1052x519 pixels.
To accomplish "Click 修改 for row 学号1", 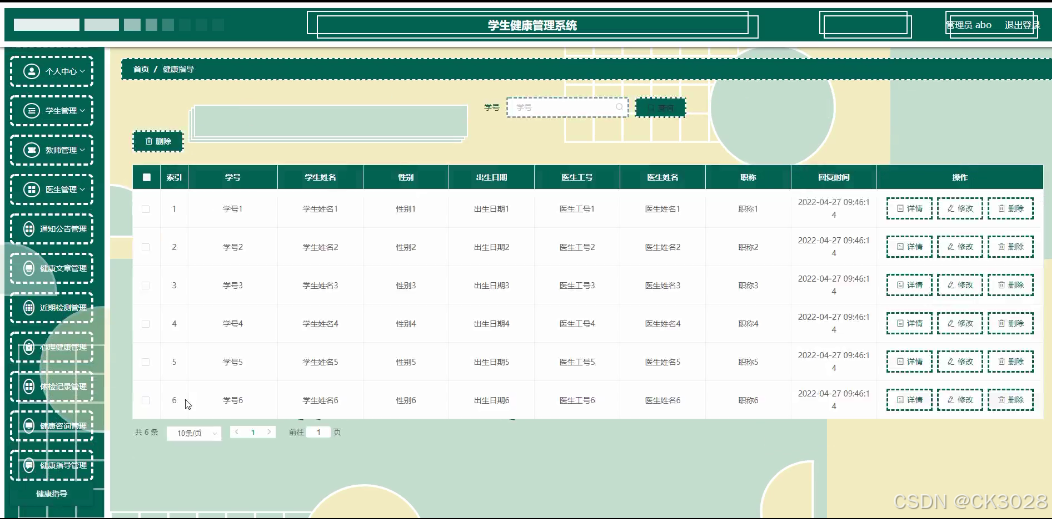I will click(960, 209).
